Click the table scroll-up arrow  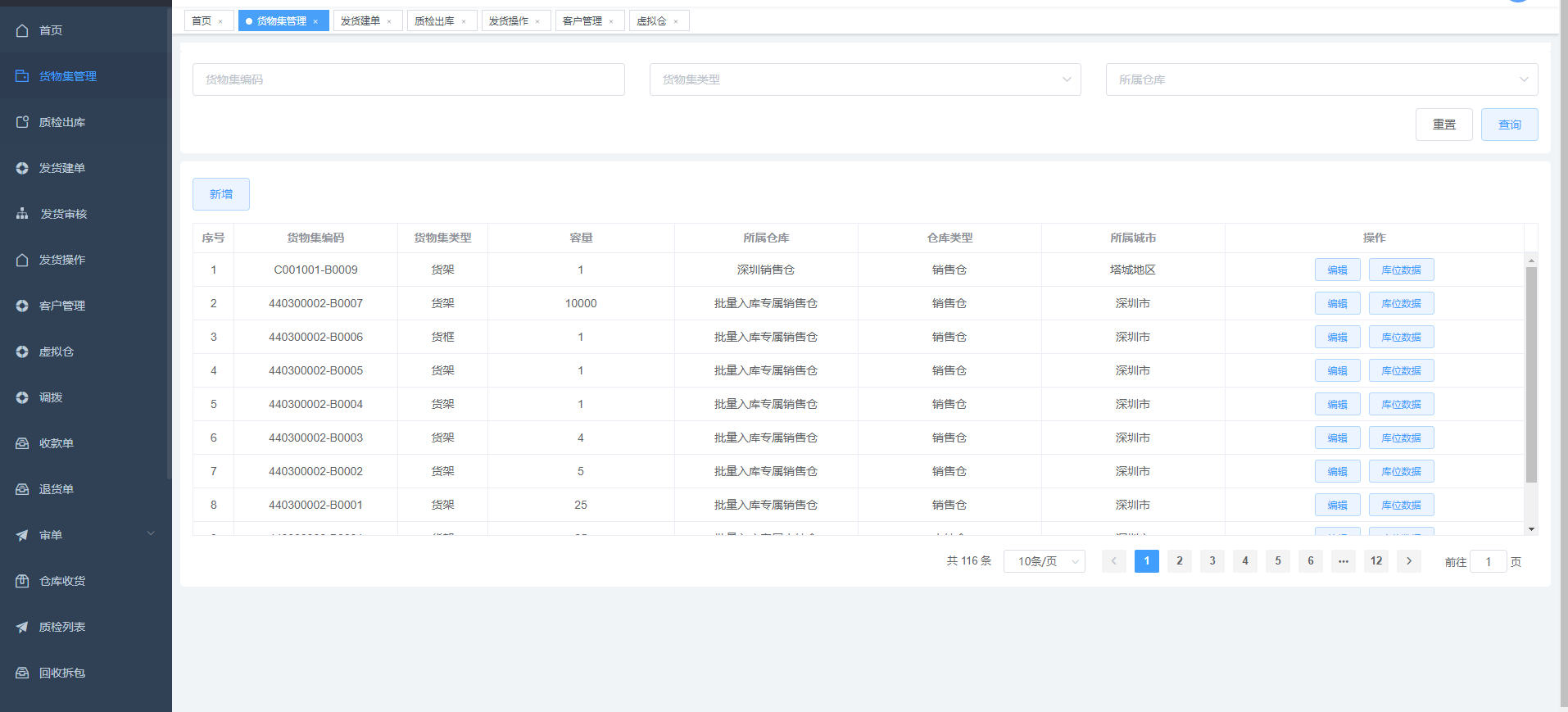1531,261
